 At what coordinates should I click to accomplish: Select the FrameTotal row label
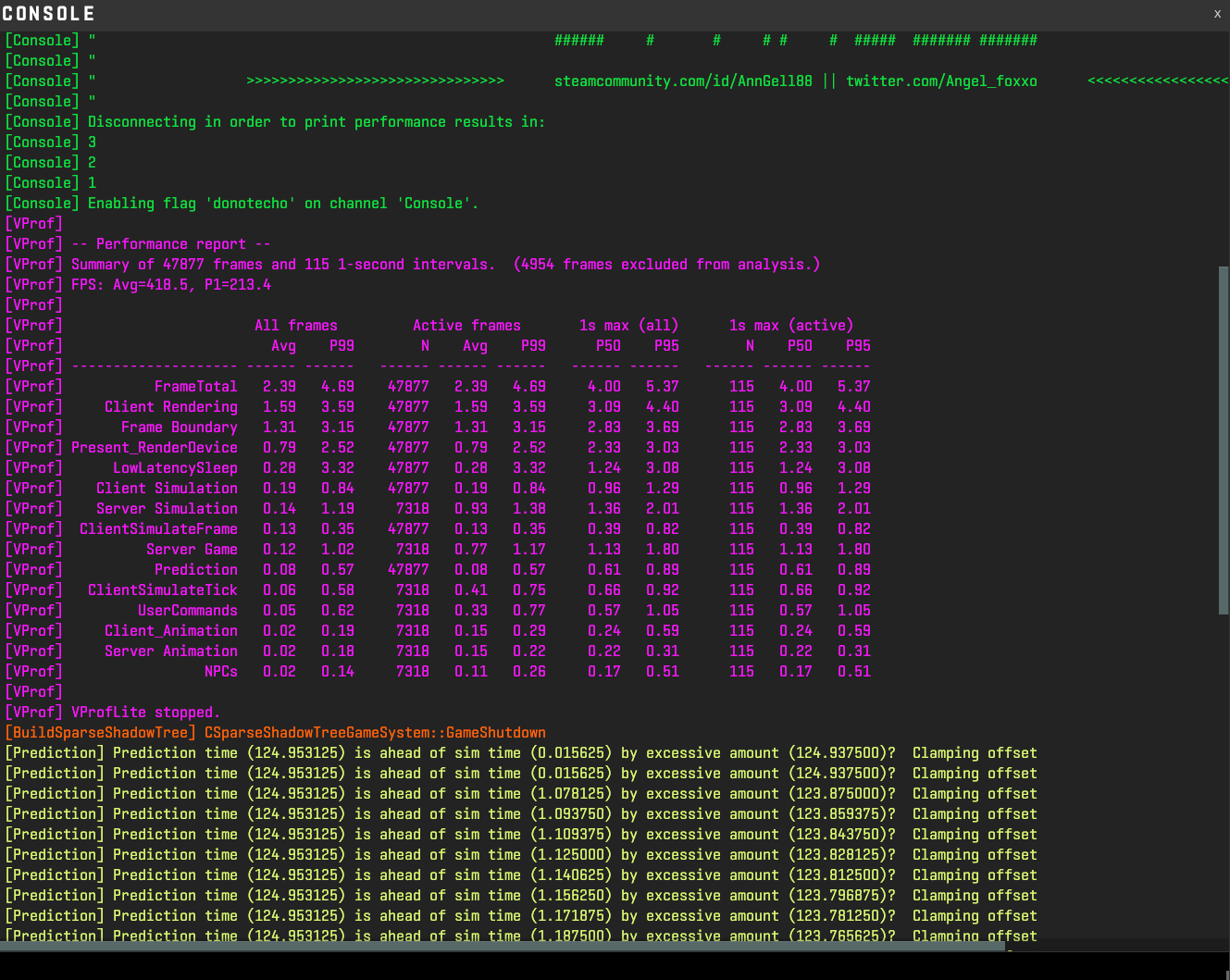coord(195,387)
